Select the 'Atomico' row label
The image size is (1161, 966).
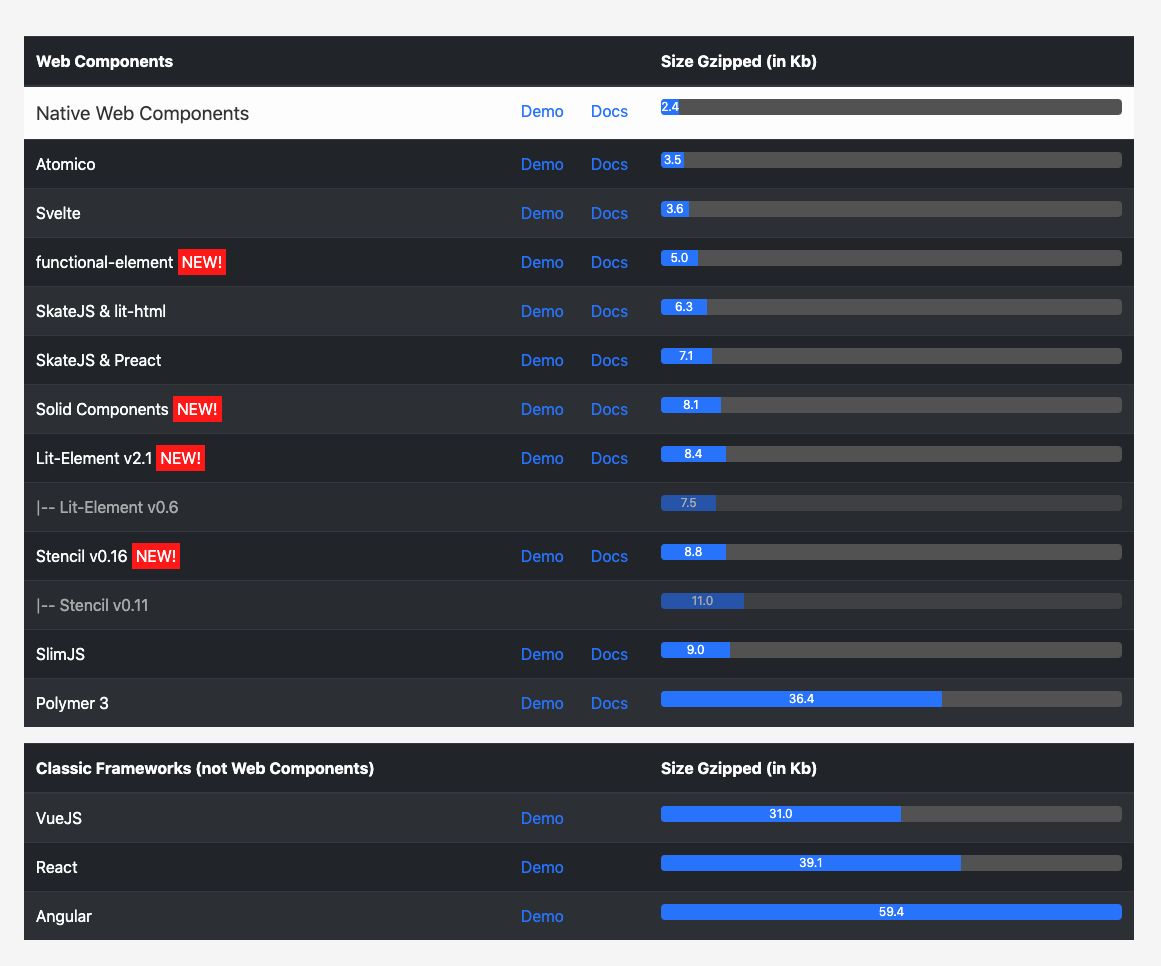tap(65, 164)
